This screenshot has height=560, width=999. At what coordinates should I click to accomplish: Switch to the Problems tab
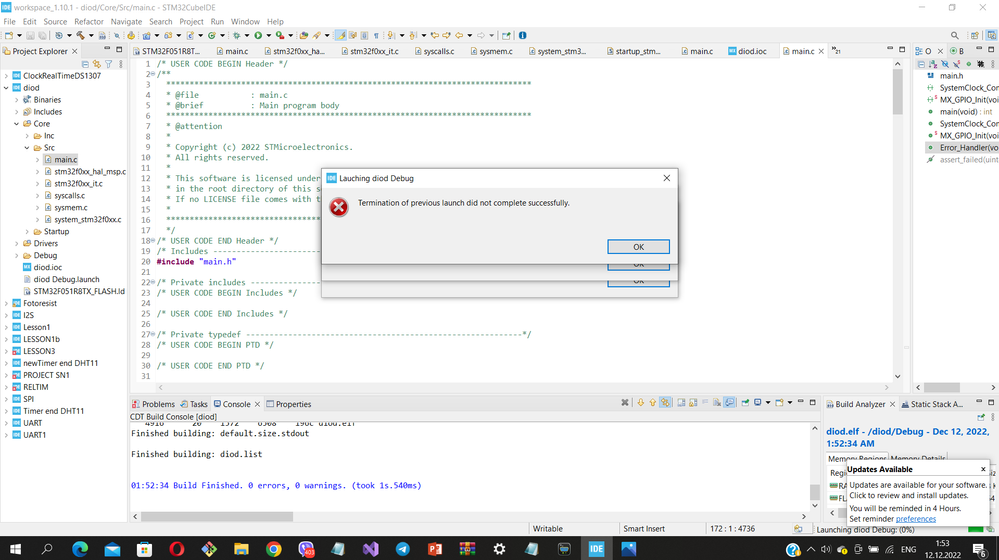click(153, 405)
